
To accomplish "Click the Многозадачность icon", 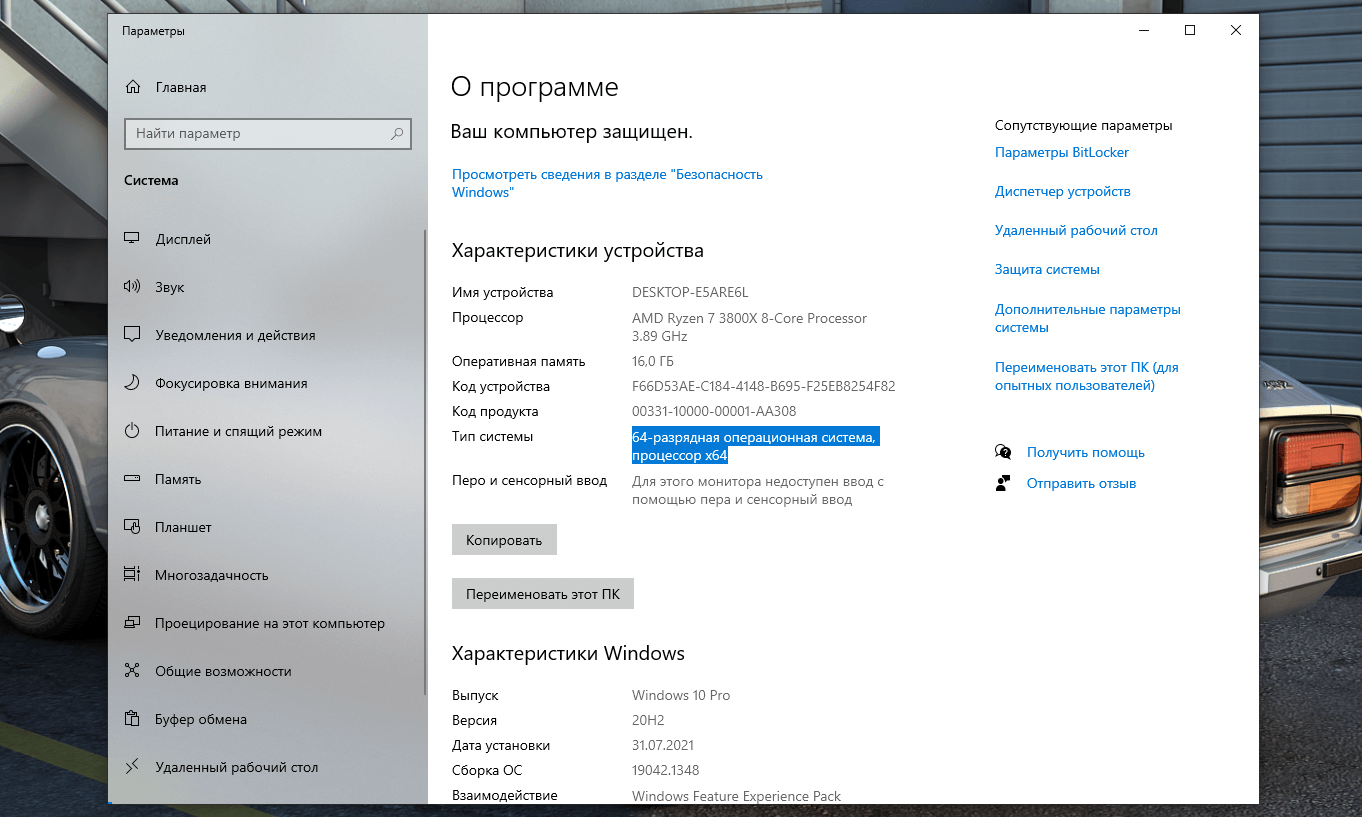I will click(x=131, y=575).
